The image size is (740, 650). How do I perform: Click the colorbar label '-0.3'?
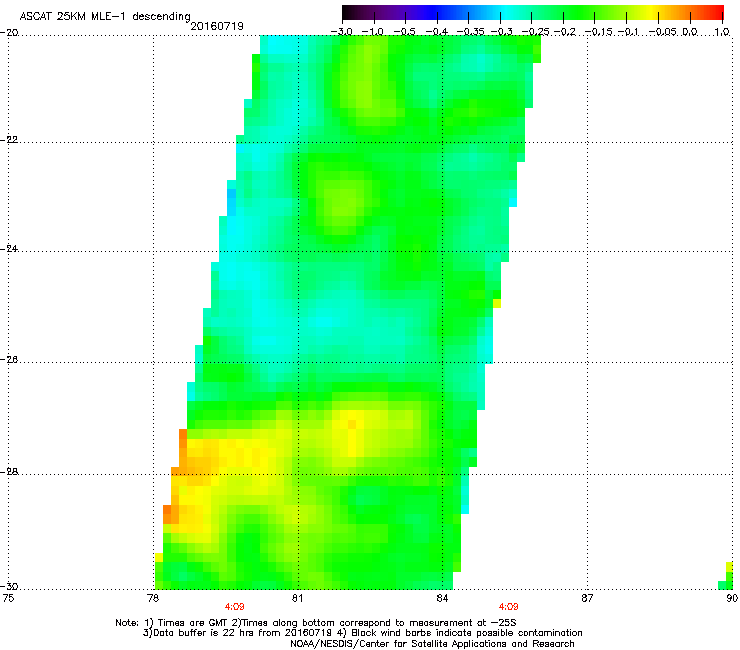pyautogui.click(x=501, y=32)
